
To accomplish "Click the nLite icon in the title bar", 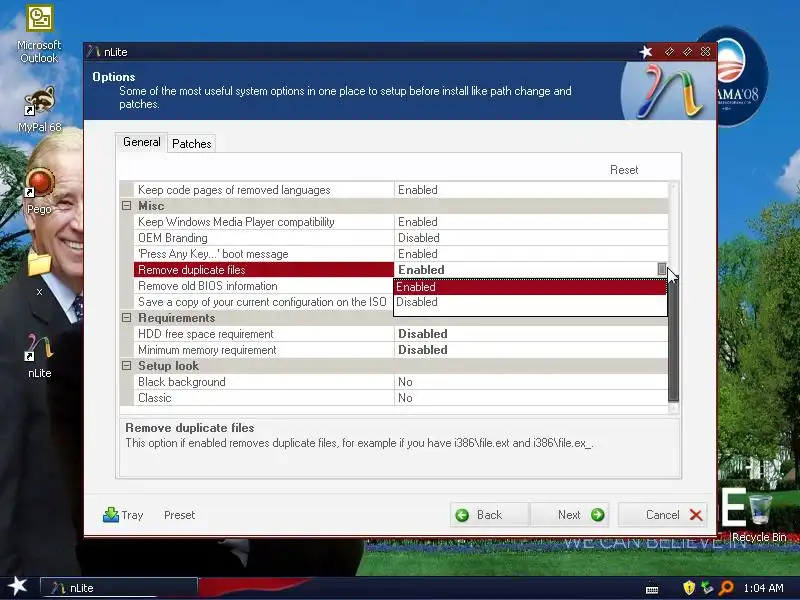I will coord(93,52).
